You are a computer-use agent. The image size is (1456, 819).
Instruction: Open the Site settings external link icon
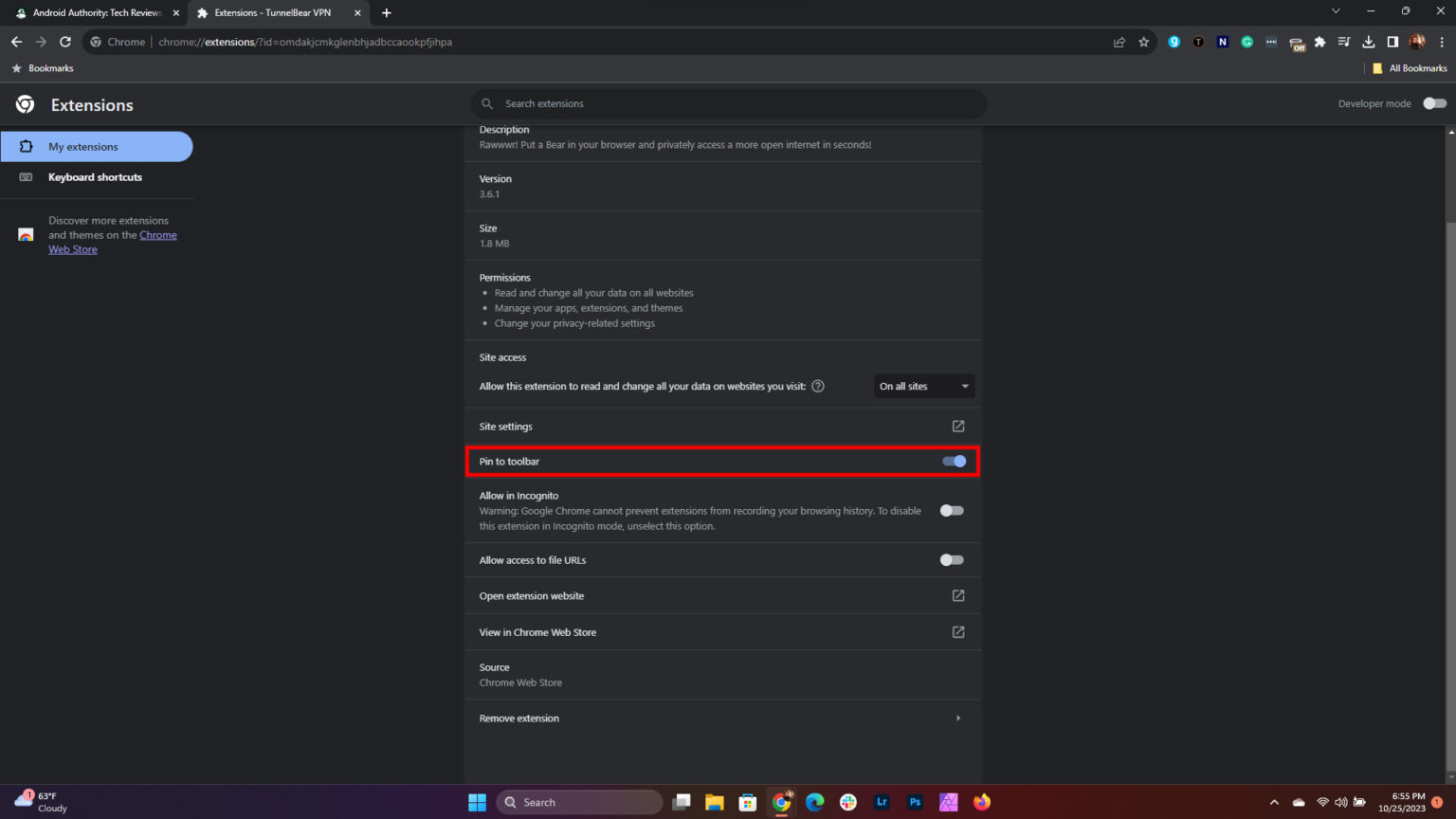click(957, 426)
